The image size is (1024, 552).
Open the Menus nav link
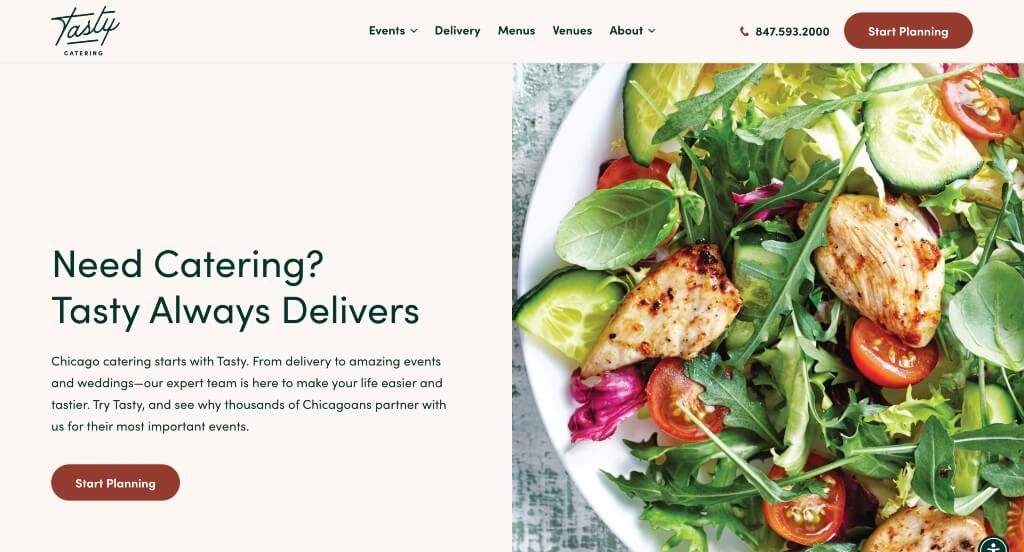(516, 31)
